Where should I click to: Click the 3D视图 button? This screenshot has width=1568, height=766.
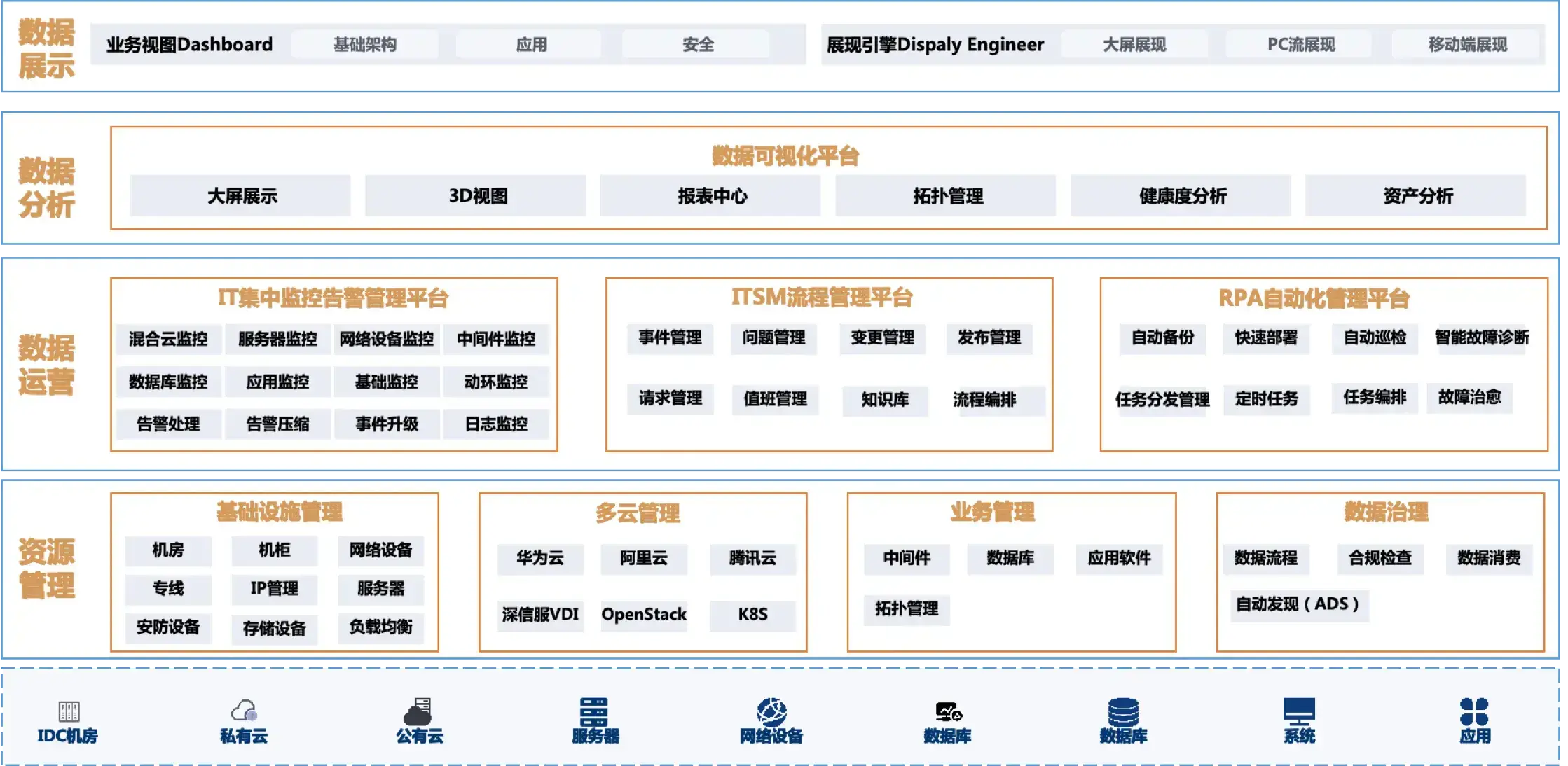pyautogui.click(x=477, y=196)
